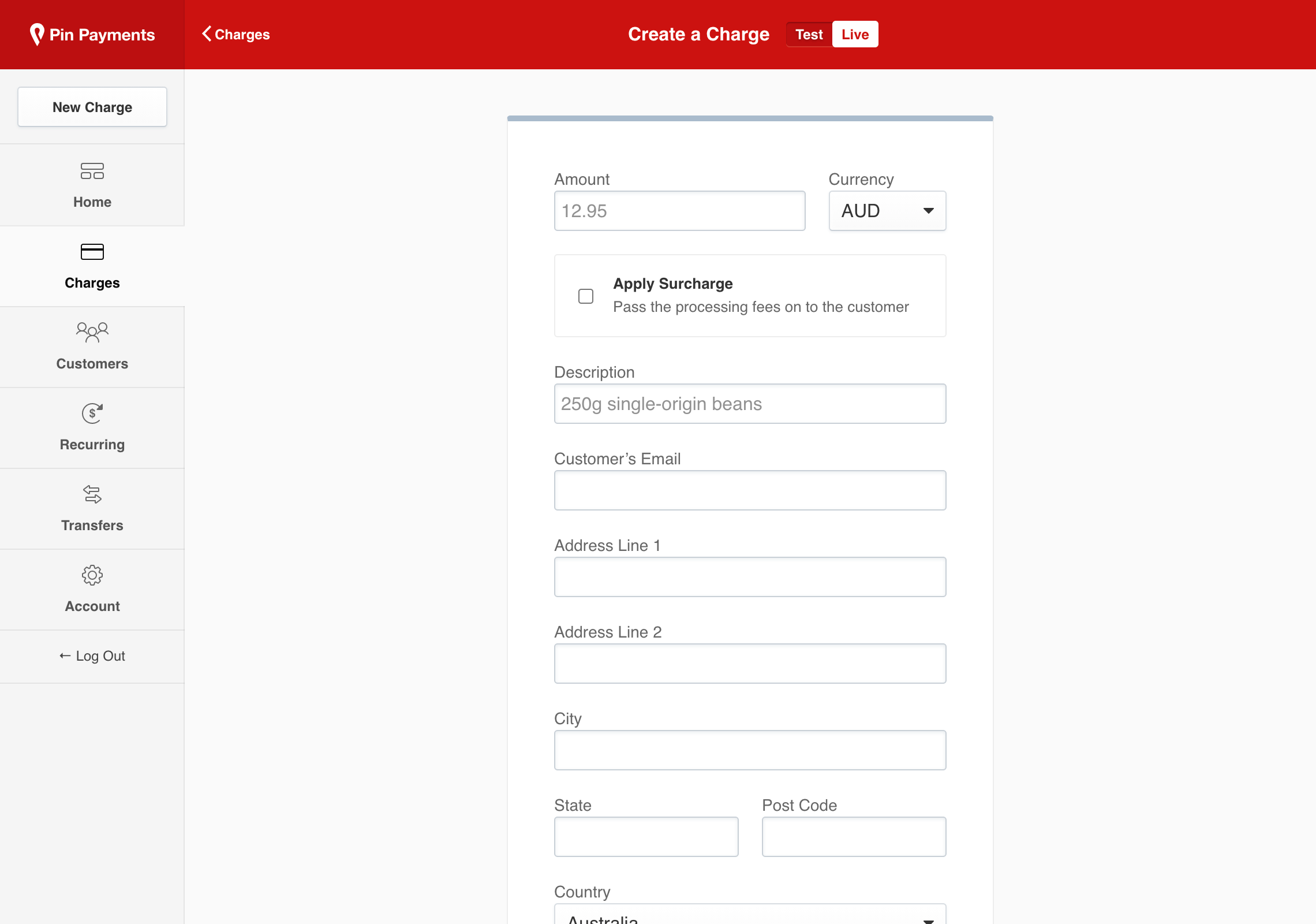Click the Charges navigation icon
Image resolution: width=1316 pixels, height=924 pixels.
pyautogui.click(x=92, y=252)
